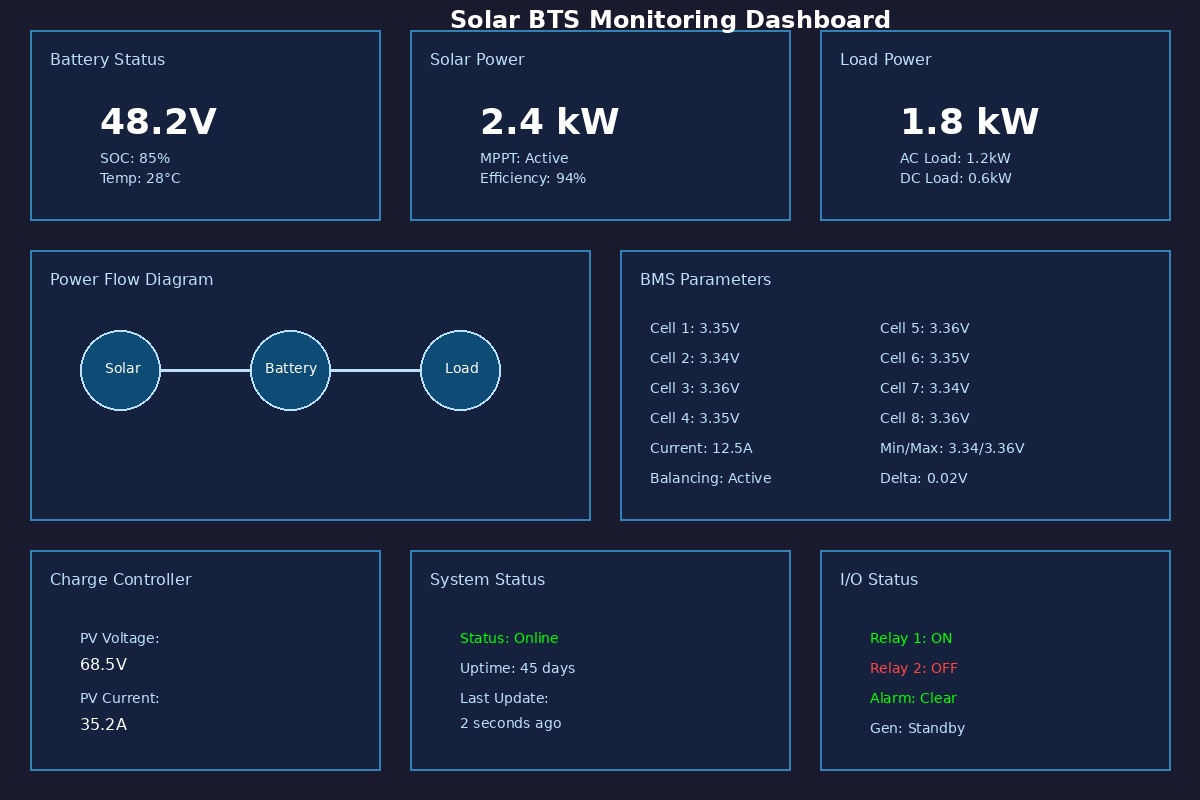This screenshot has width=1200, height=800.
Task: Select the Battery node in Power Flow Diagram
Action: tap(290, 369)
